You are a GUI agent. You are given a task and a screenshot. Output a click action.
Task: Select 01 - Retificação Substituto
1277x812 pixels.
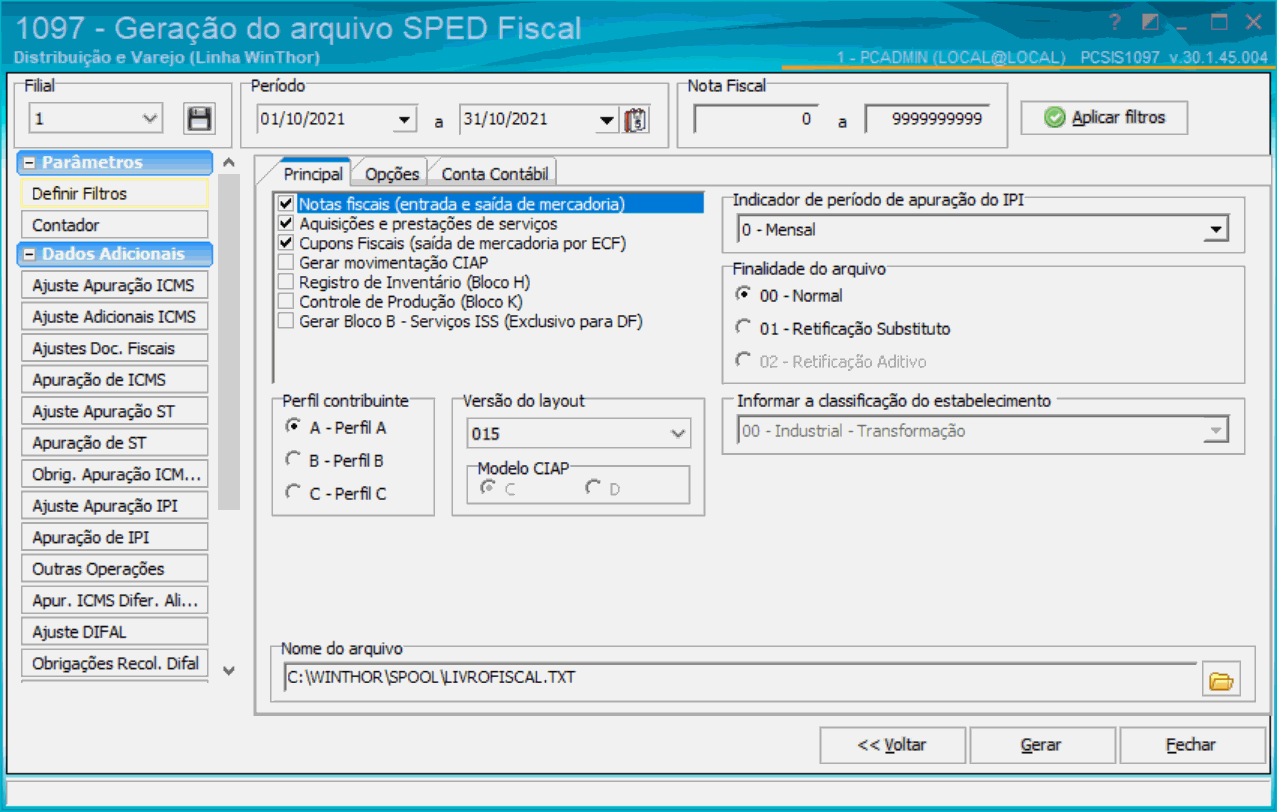(742, 327)
